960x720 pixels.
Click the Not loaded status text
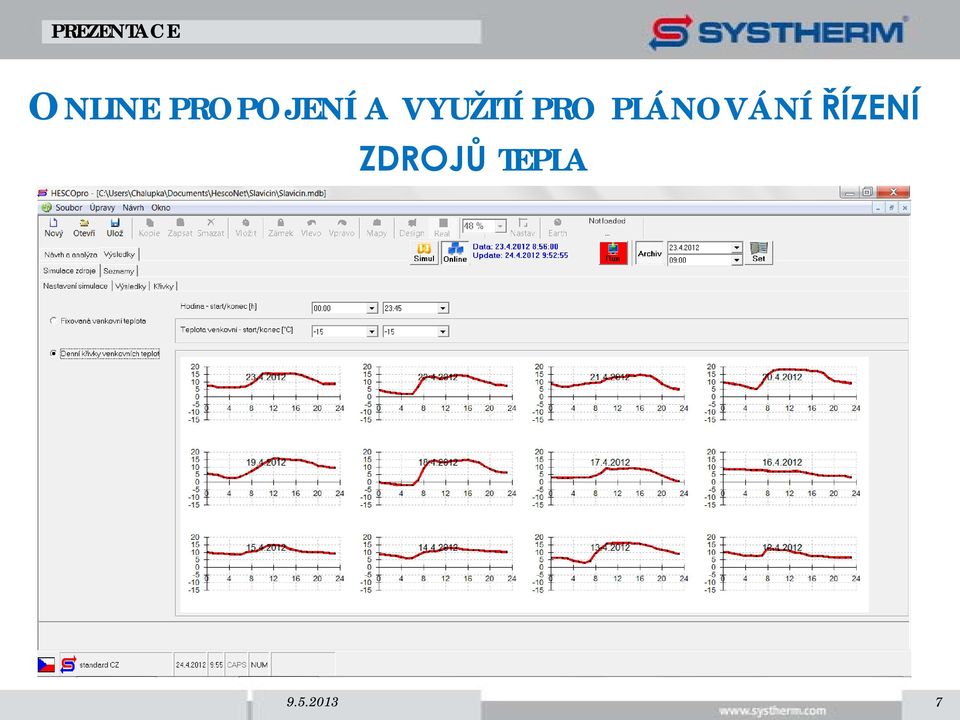coord(607,221)
